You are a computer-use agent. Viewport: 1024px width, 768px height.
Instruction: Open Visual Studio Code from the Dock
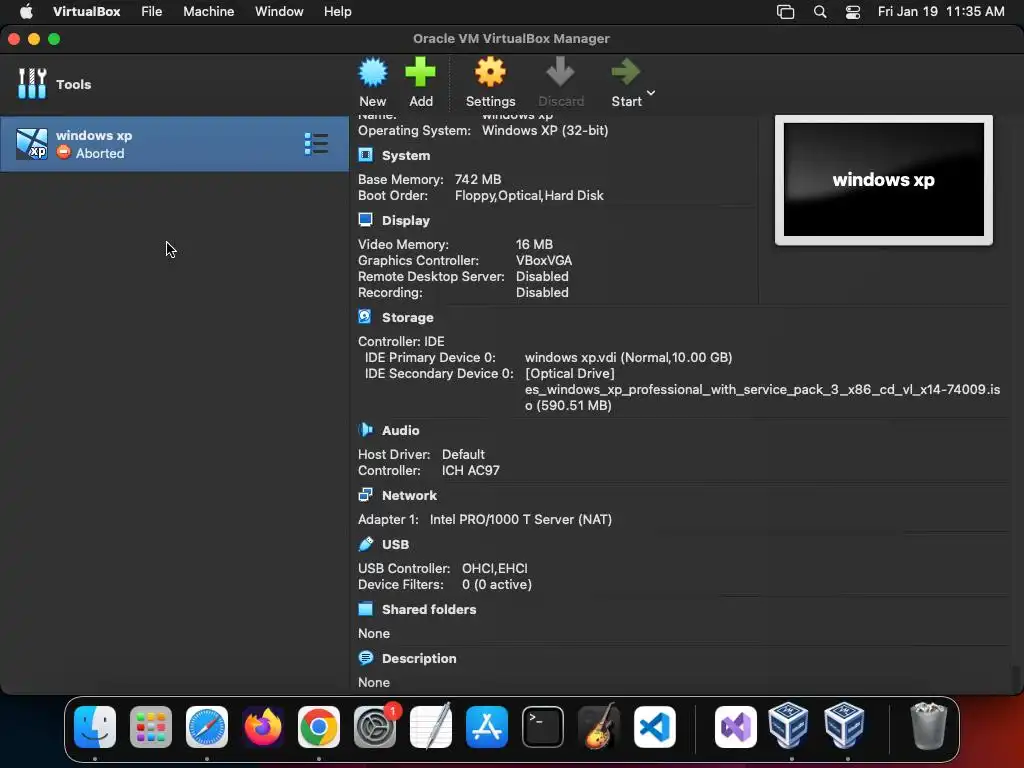pos(655,727)
